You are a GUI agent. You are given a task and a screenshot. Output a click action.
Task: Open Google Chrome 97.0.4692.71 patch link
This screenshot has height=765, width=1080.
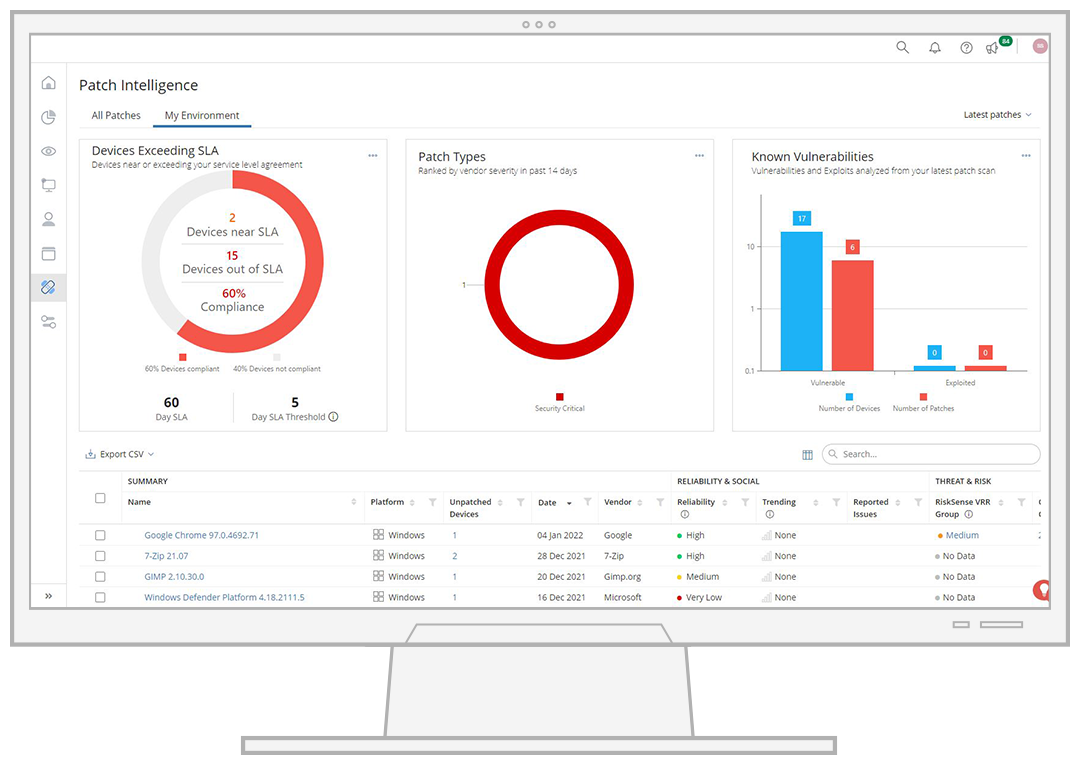(201, 535)
